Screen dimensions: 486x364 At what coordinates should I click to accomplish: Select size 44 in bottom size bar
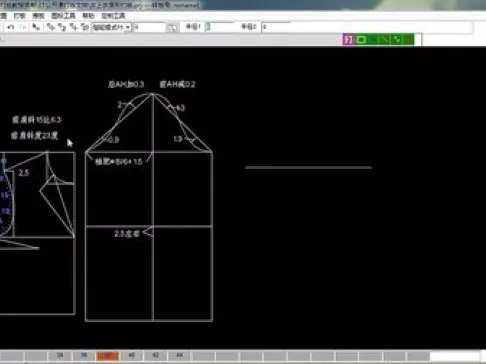(x=179, y=355)
